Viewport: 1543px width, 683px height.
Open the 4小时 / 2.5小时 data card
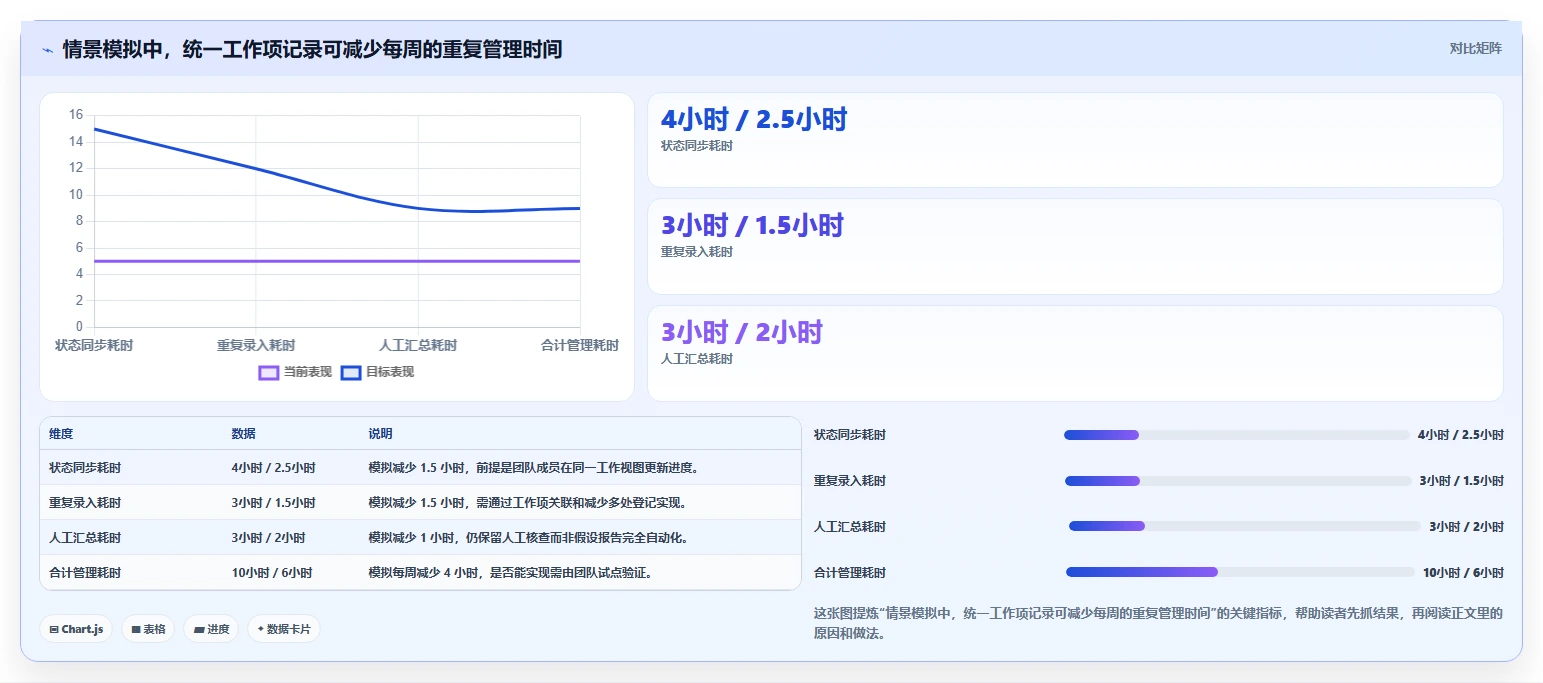click(1075, 140)
